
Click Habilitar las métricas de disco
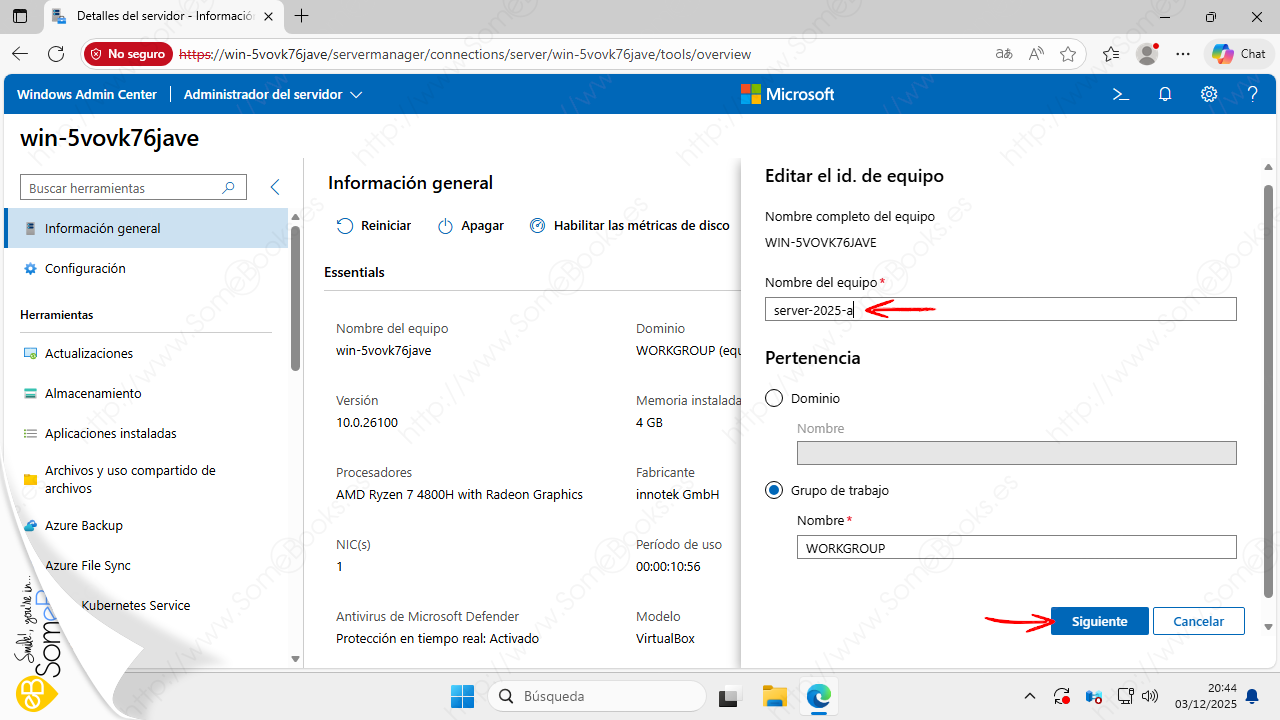630,226
